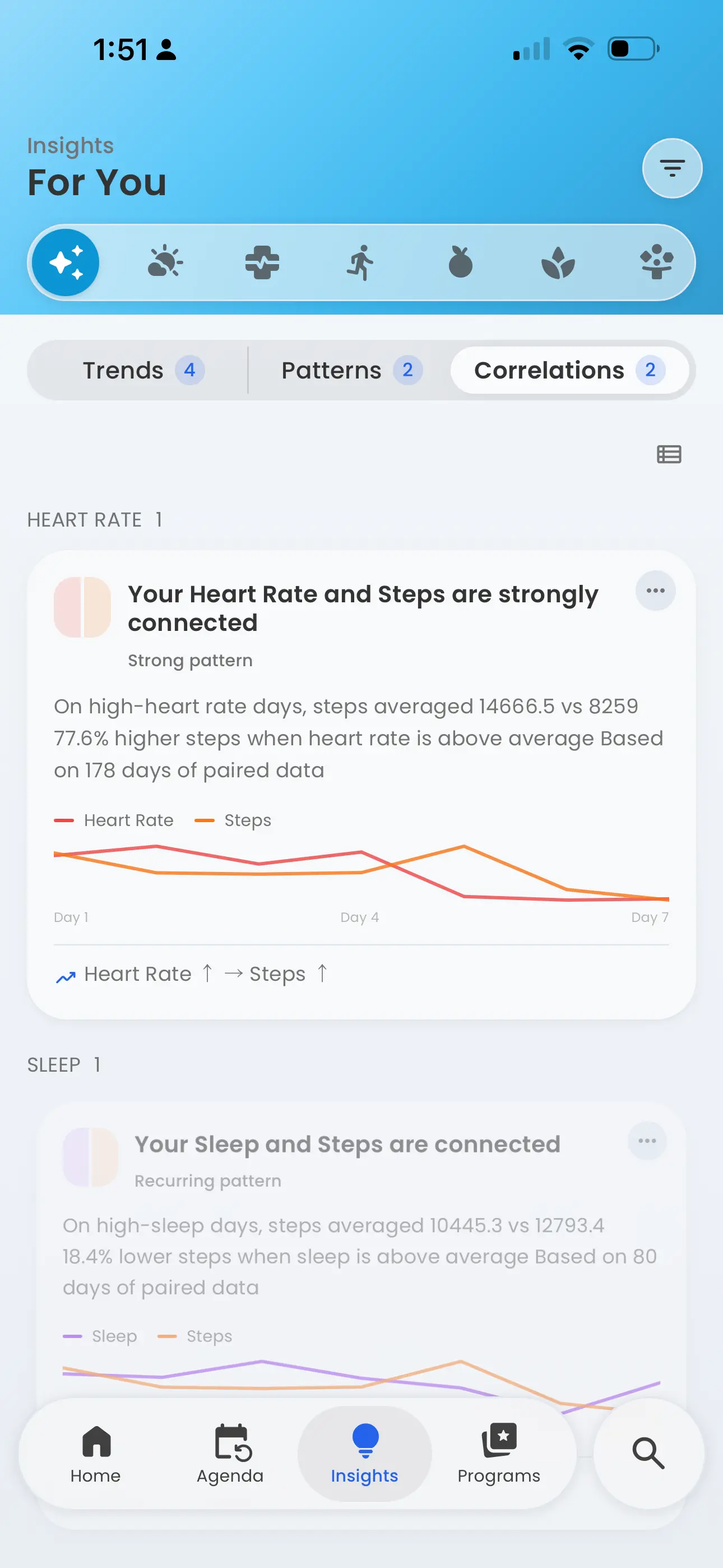This screenshot has height=1568, width=723.
Task: Open the Heart Rate and Steps insight title
Action: pyautogui.click(x=363, y=608)
